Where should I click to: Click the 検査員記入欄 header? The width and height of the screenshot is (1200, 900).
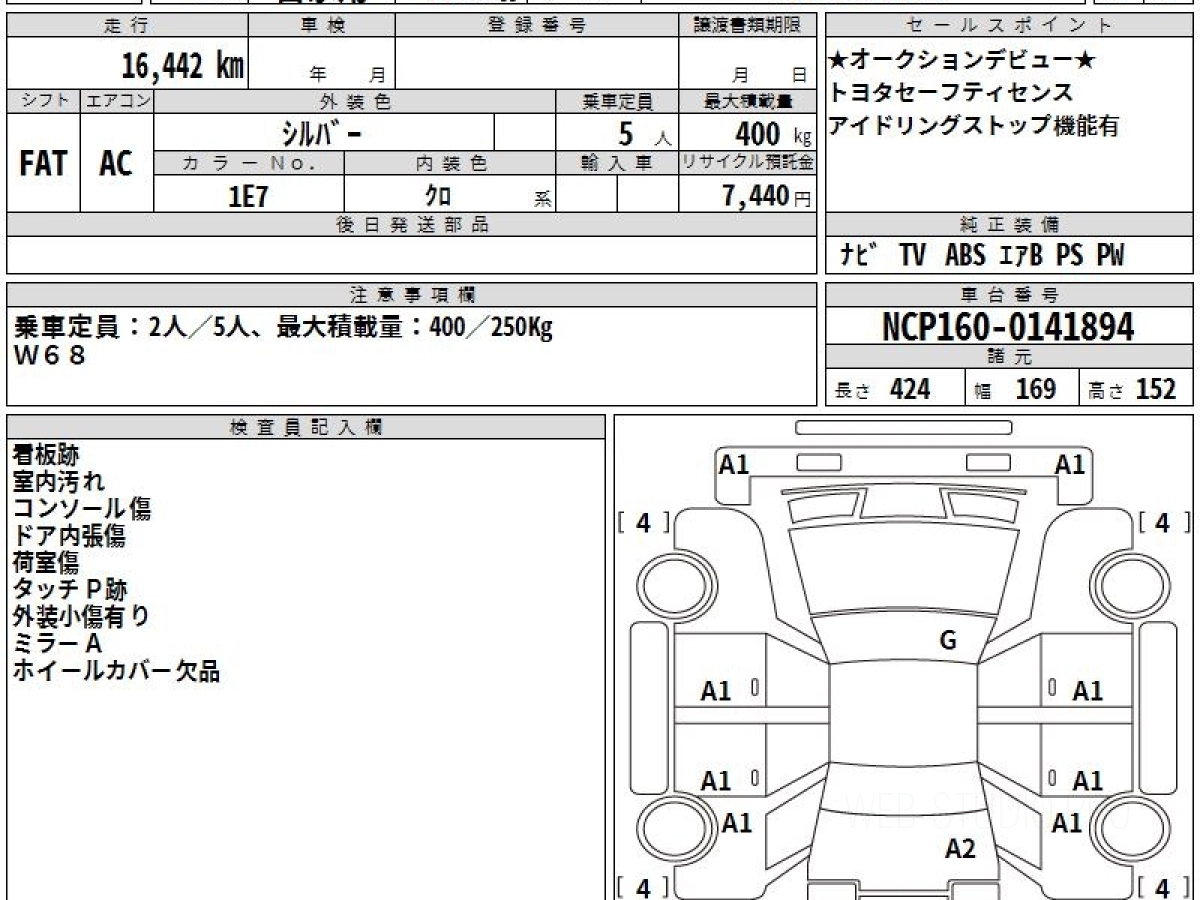pos(306,427)
